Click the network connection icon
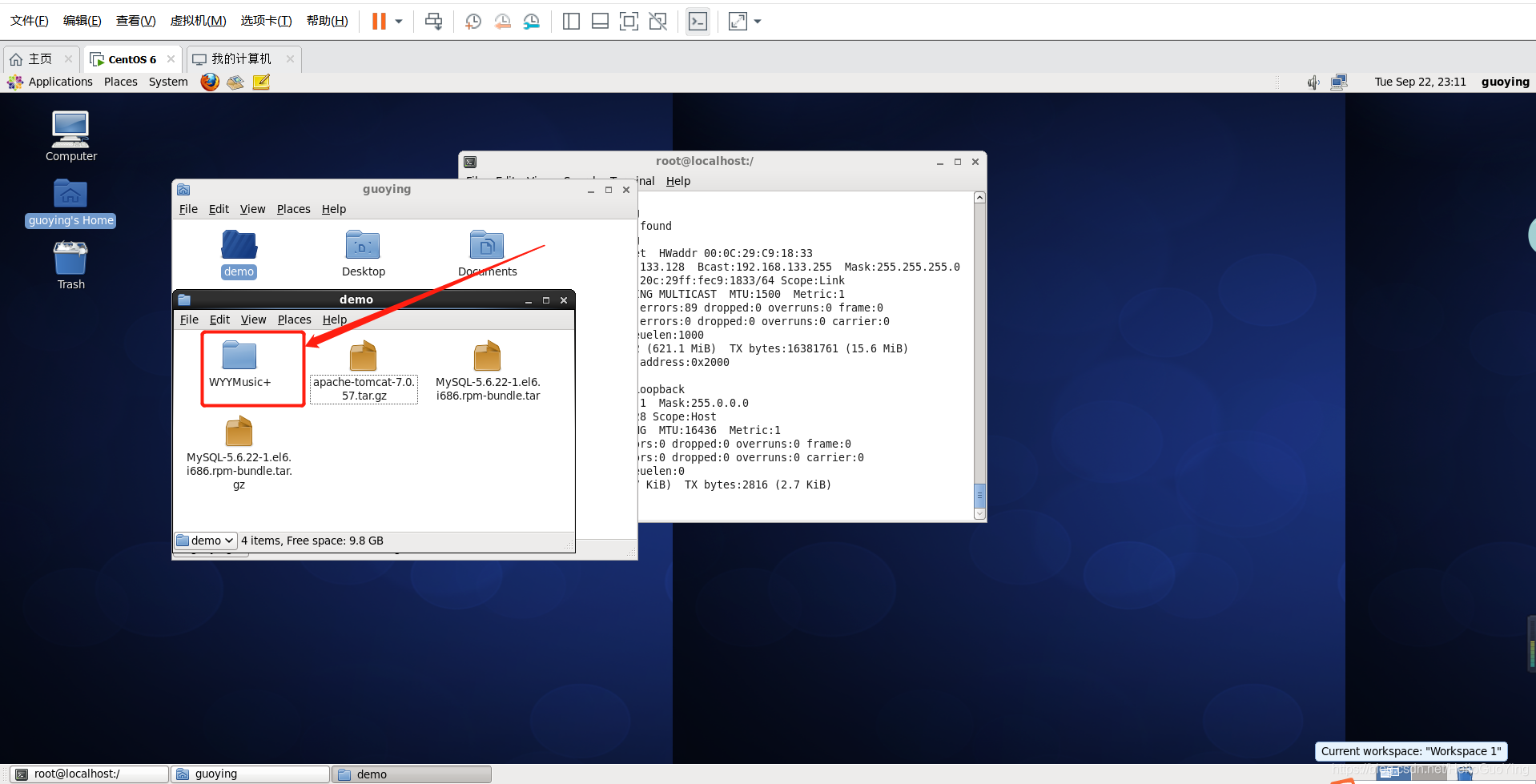1536x784 pixels. pos(1339,82)
